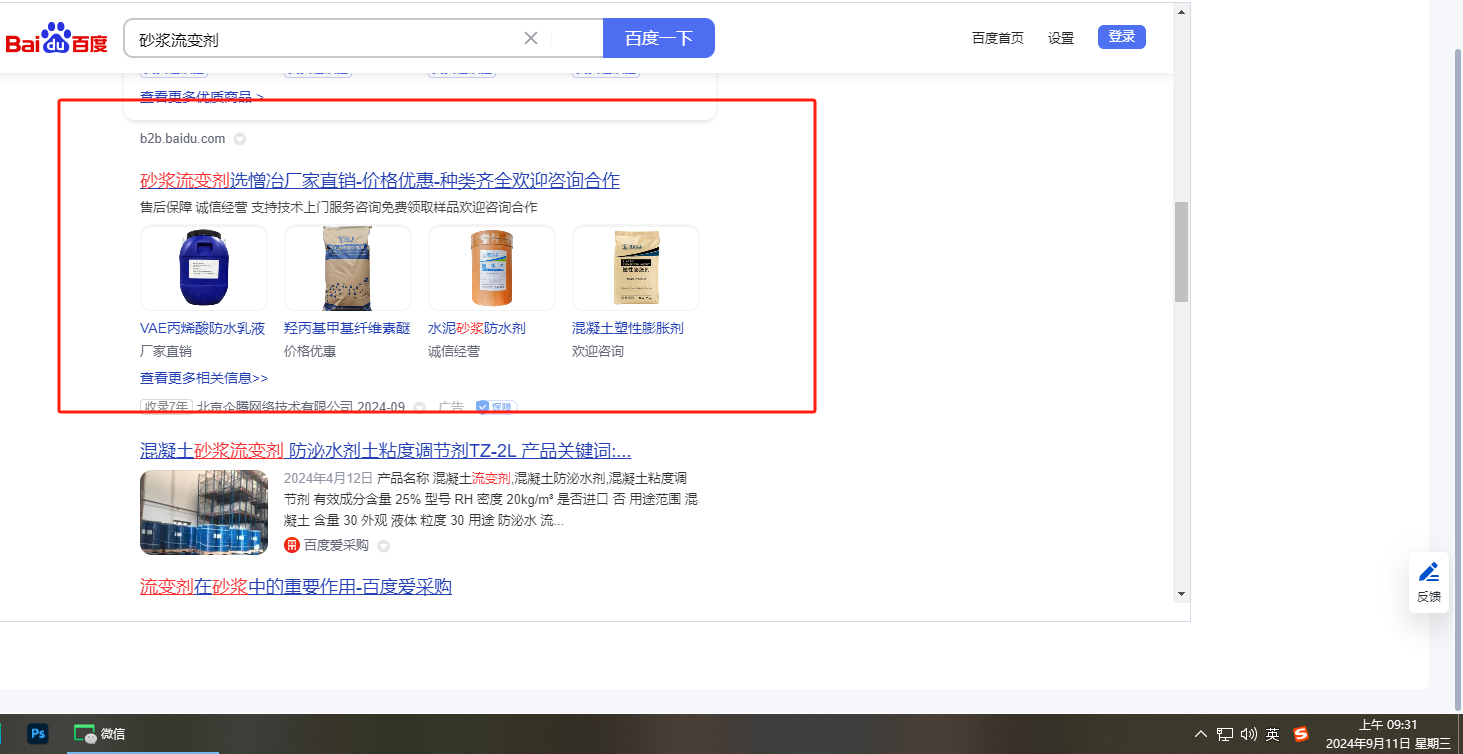This screenshot has height=754, width=1463.
Task: Open the volume speaker tray icon
Action: coord(1248,734)
